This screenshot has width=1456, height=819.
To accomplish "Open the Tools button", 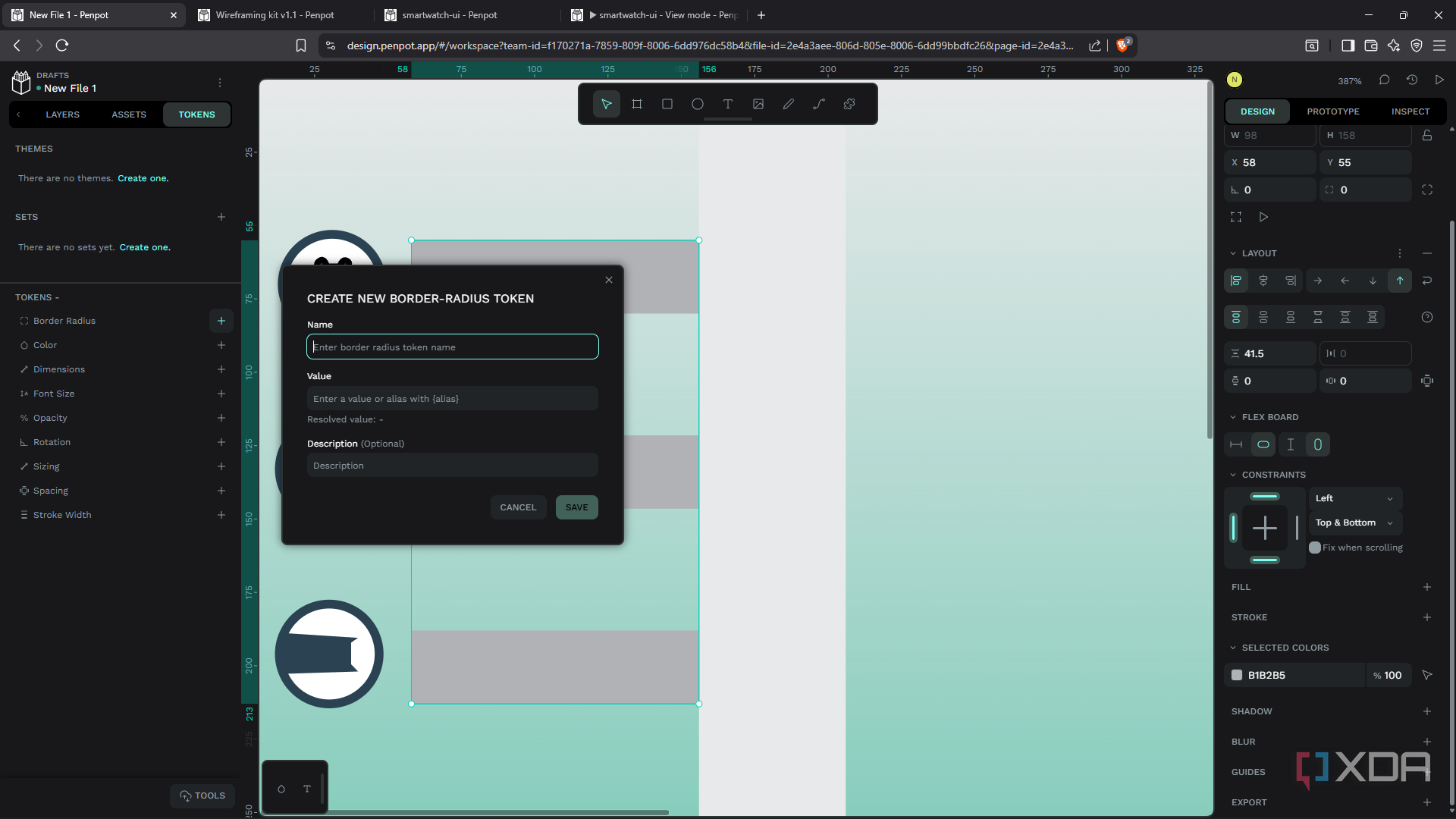I will click(202, 795).
